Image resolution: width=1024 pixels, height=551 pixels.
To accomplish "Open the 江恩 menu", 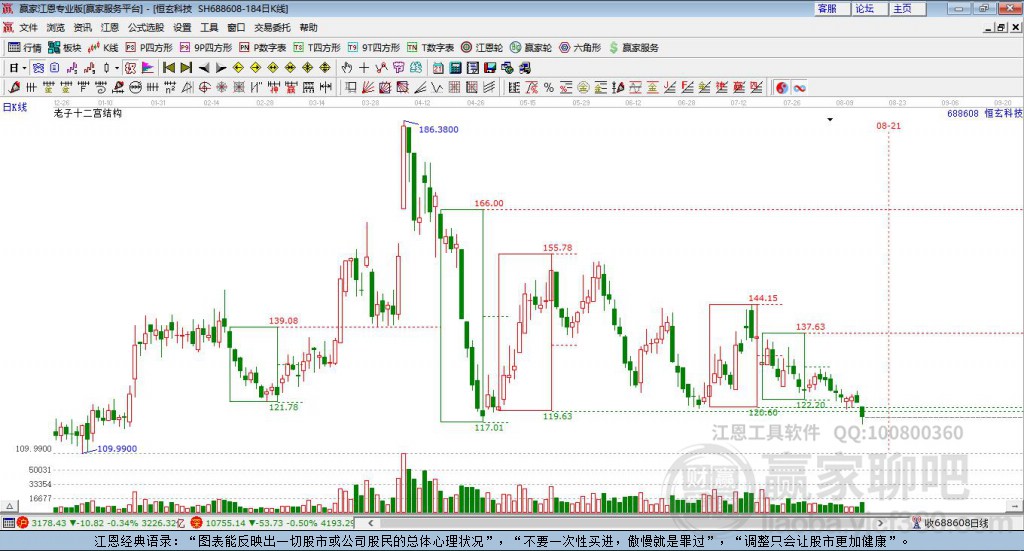I will pos(110,27).
